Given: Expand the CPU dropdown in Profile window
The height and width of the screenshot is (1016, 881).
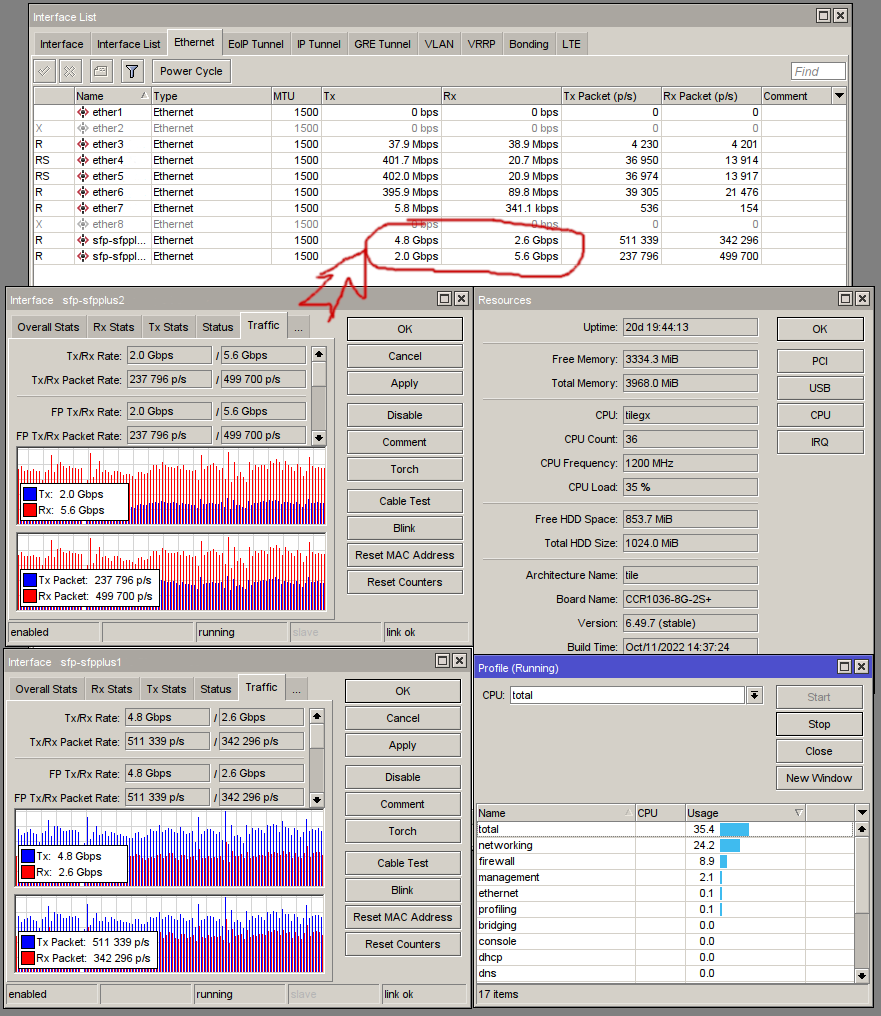Looking at the screenshot, I should [x=755, y=695].
